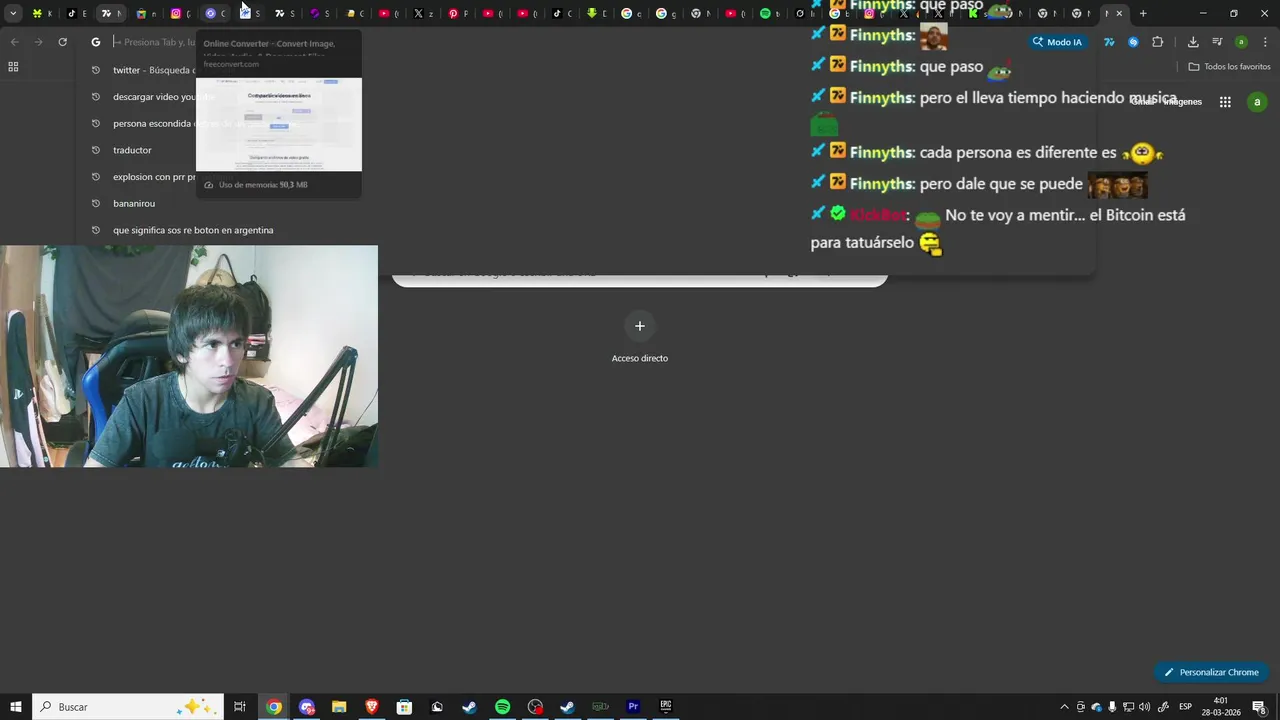Open volume control in system tray
The height and width of the screenshot is (720, 1280).
point(1144,707)
